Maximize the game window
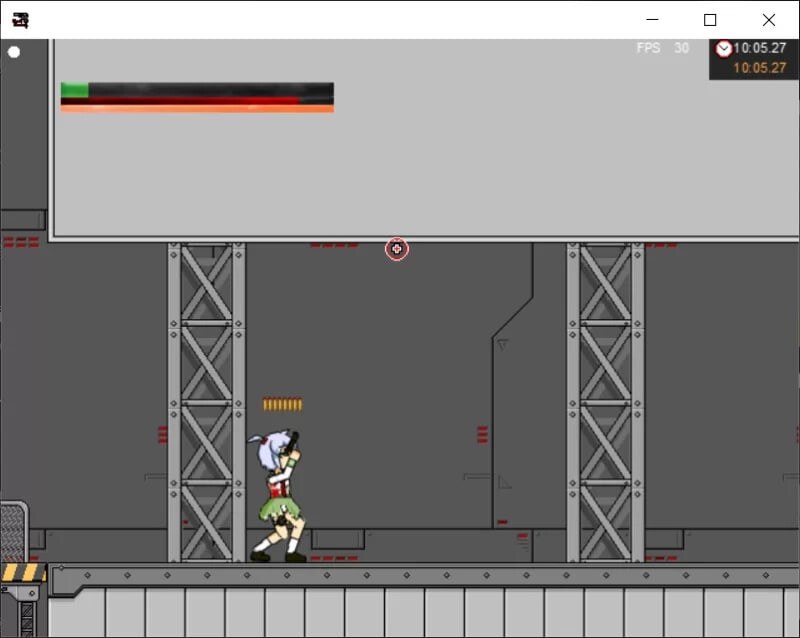Image resolution: width=800 pixels, height=638 pixels. coord(710,20)
